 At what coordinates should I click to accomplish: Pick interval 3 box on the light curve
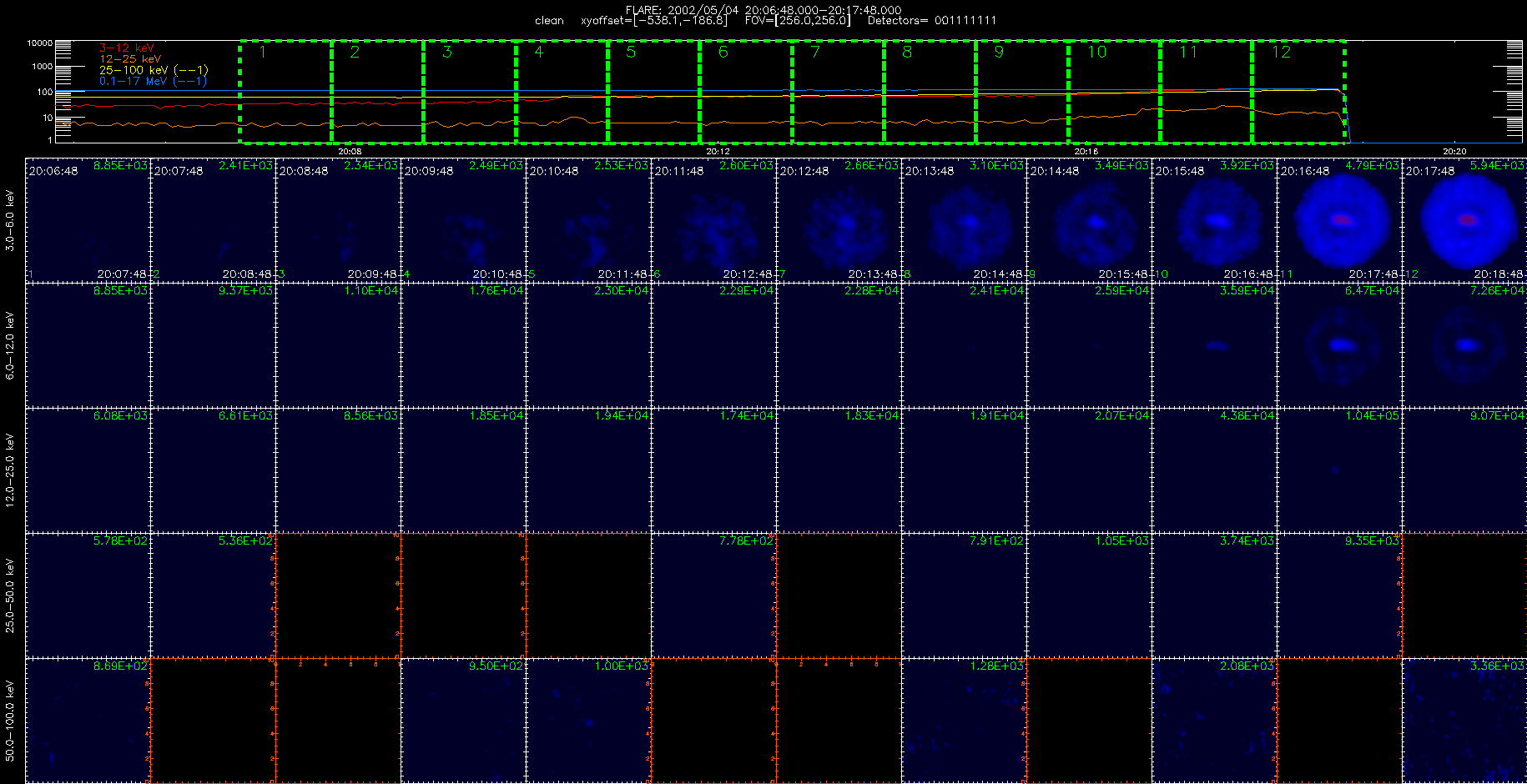click(470, 92)
